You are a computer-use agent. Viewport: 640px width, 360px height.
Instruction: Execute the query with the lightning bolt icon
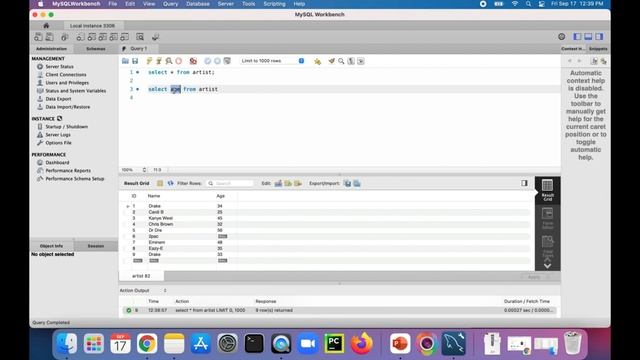(x=149, y=61)
